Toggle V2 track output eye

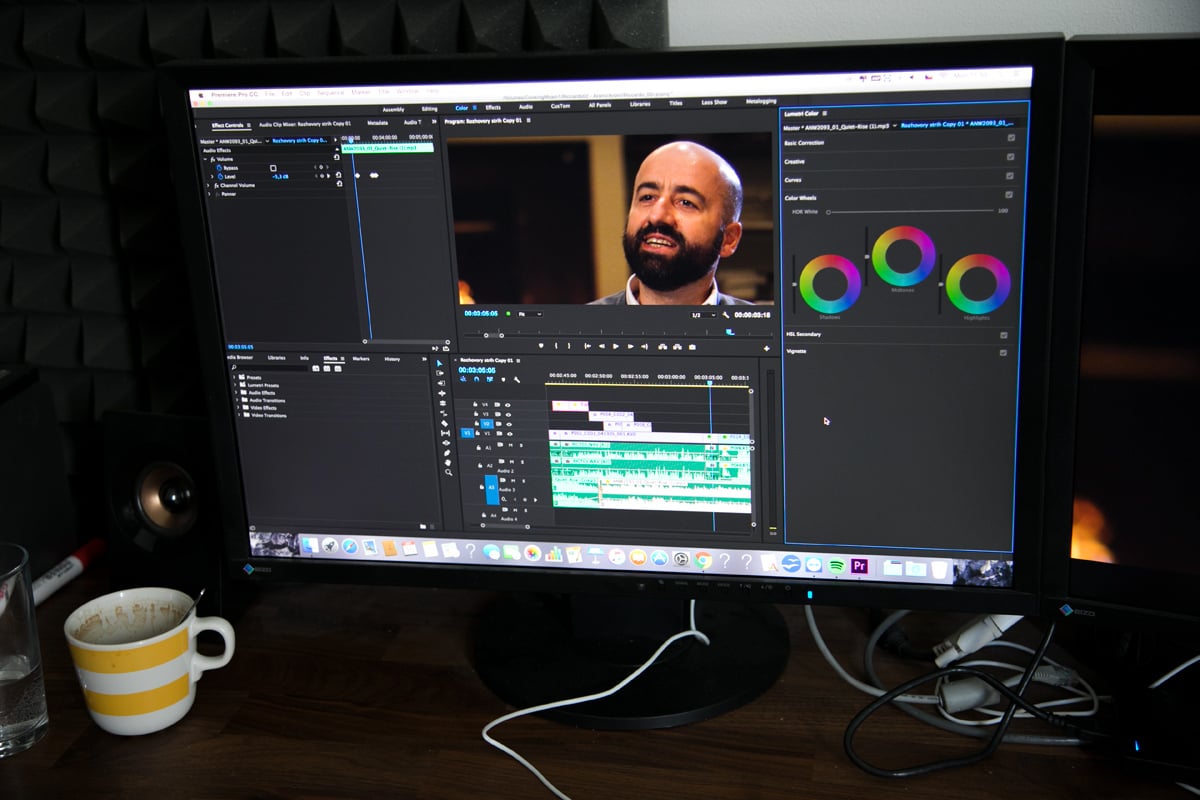coord(509,424)
